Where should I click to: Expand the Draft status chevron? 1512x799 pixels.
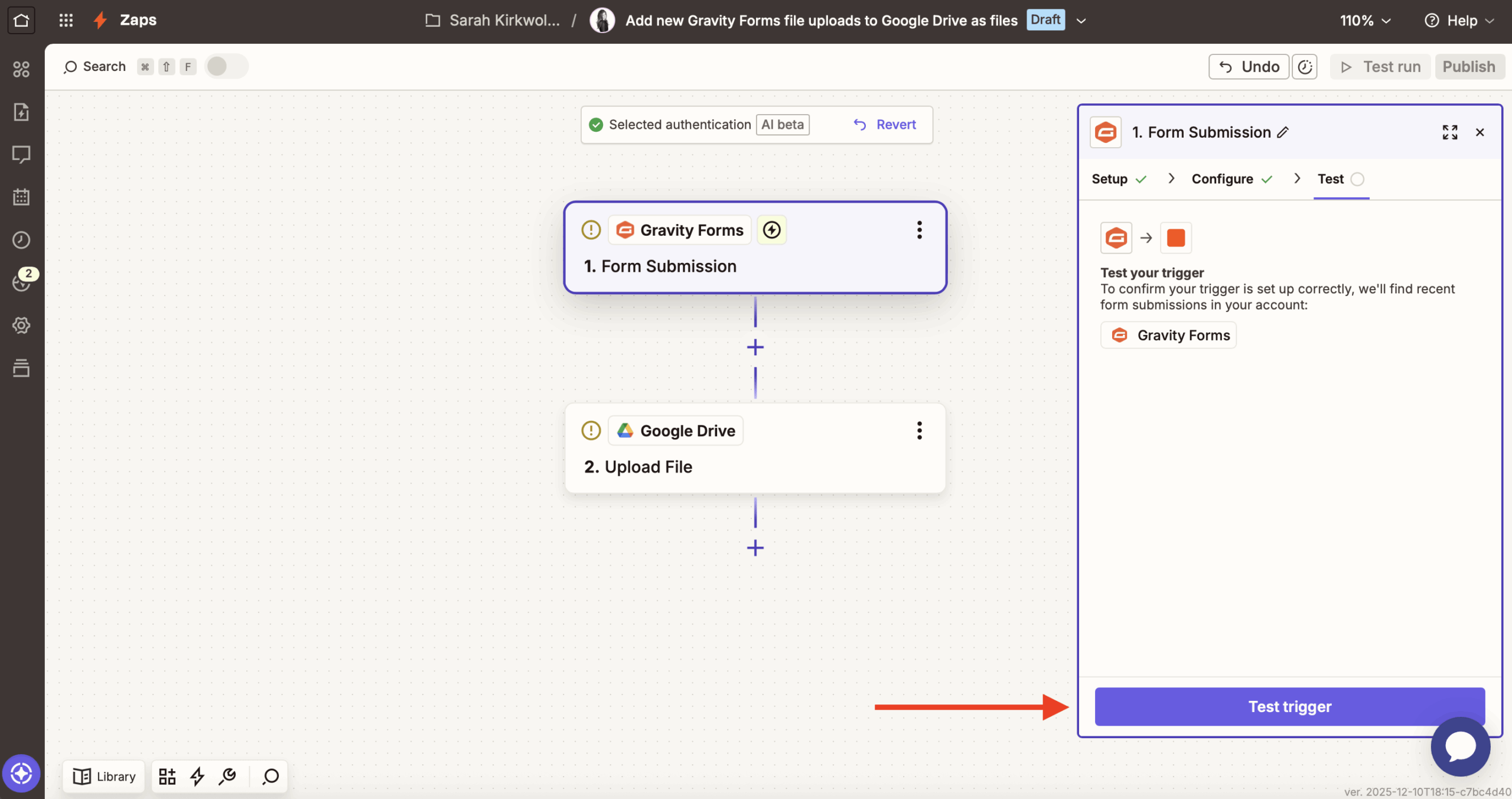(x=1081, y=20)
